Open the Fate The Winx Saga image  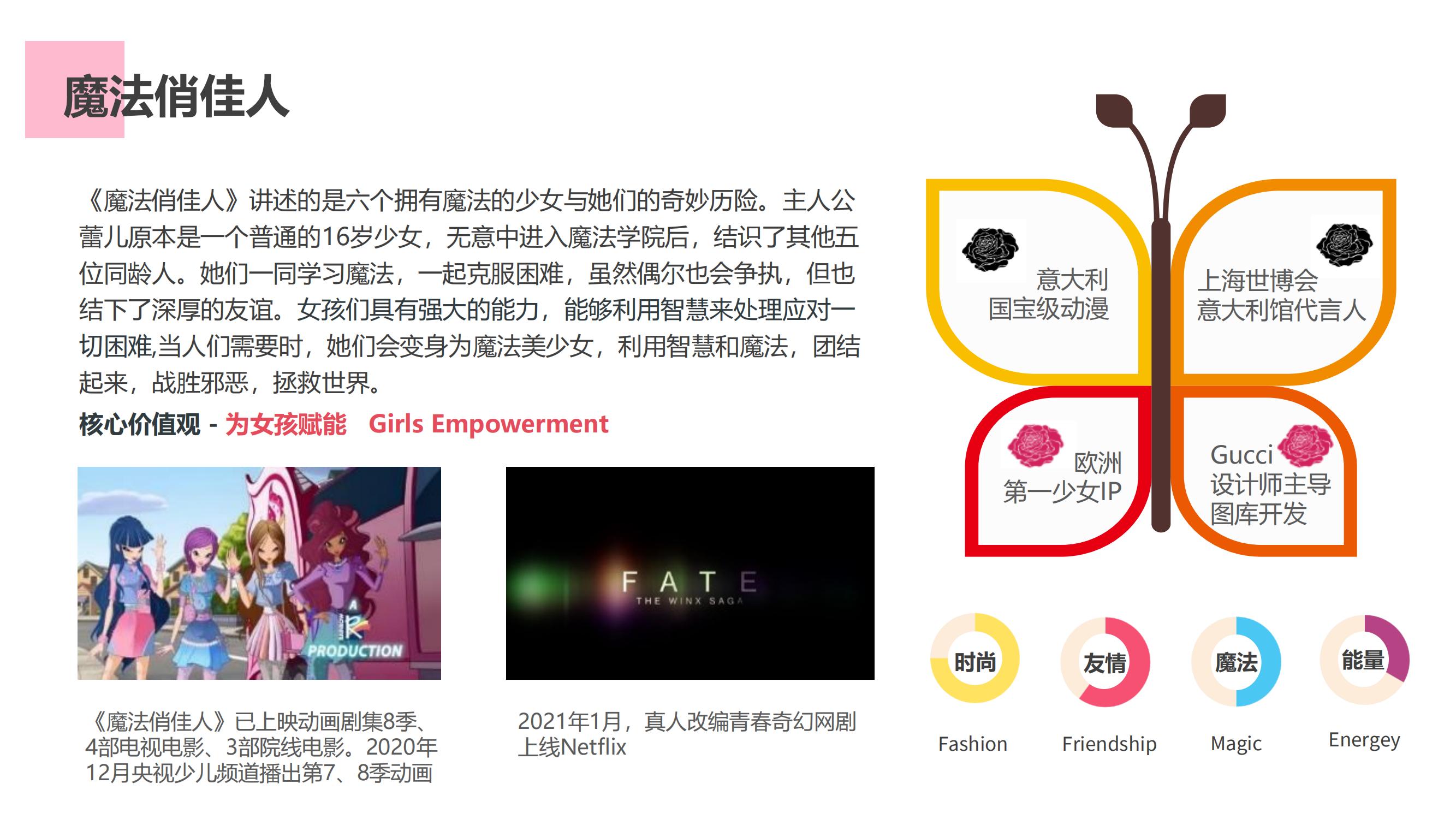pos(690,573)
